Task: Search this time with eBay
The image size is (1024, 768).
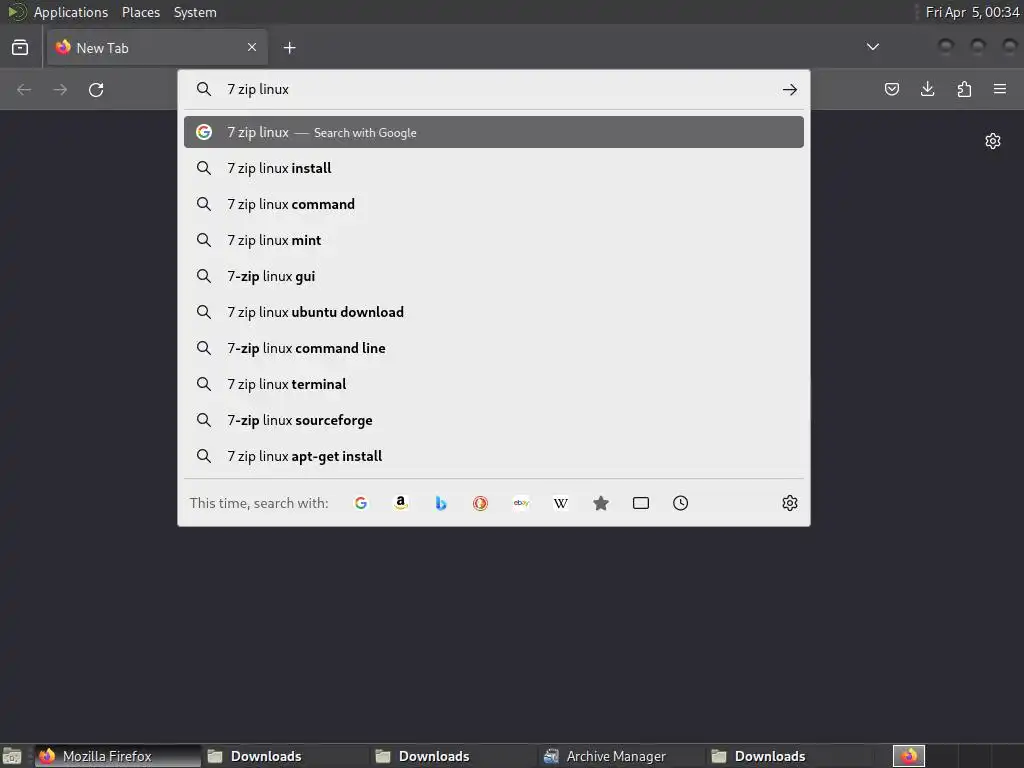Action: pos(521,503)
